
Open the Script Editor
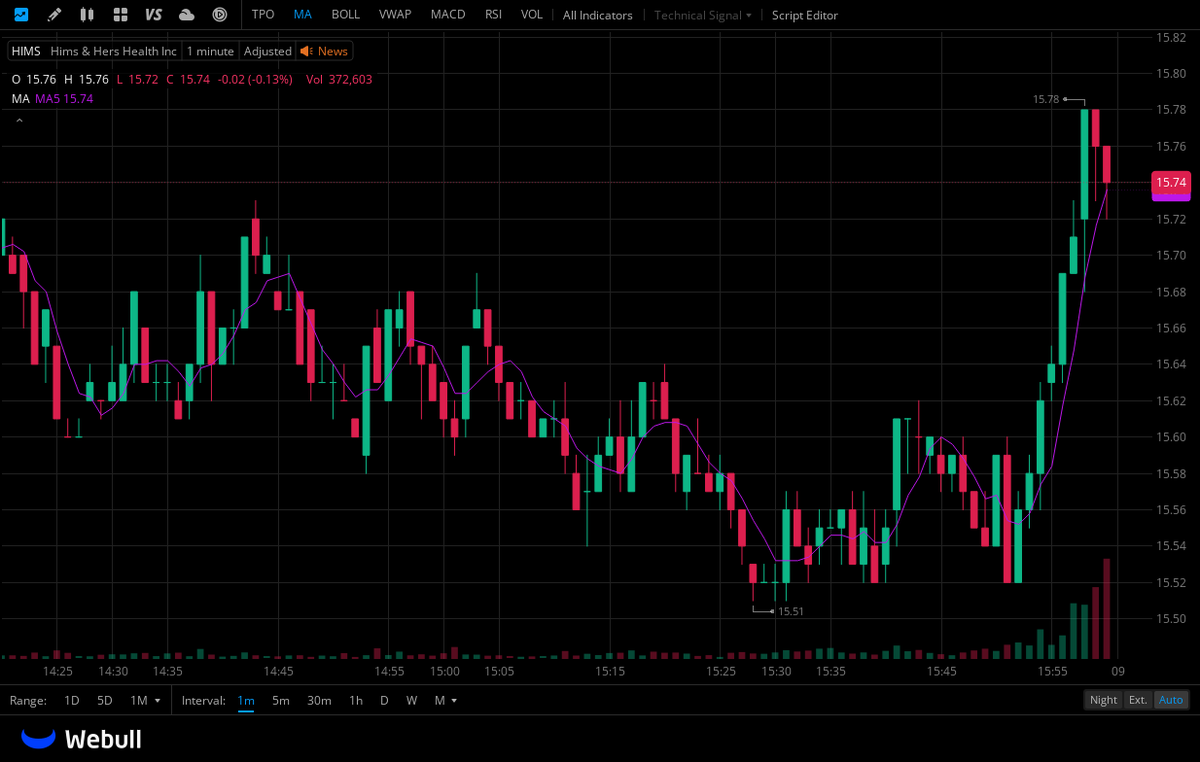[x=805, y=15]
